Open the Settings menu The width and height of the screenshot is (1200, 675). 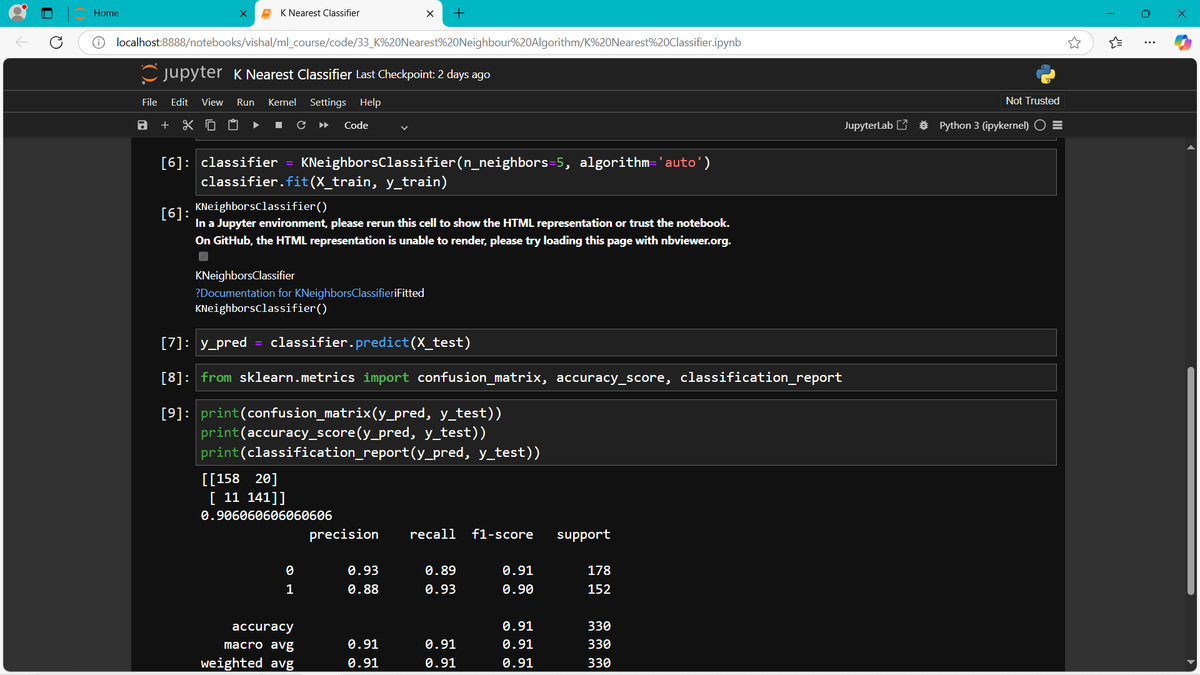(x=328, y=102)
